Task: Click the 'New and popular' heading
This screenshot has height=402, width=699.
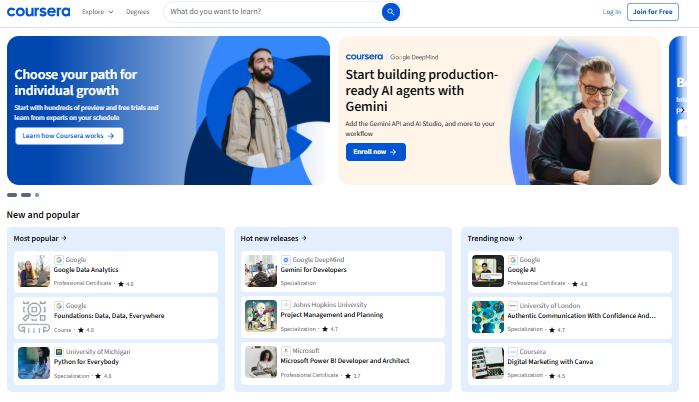Action: (43, 215)
